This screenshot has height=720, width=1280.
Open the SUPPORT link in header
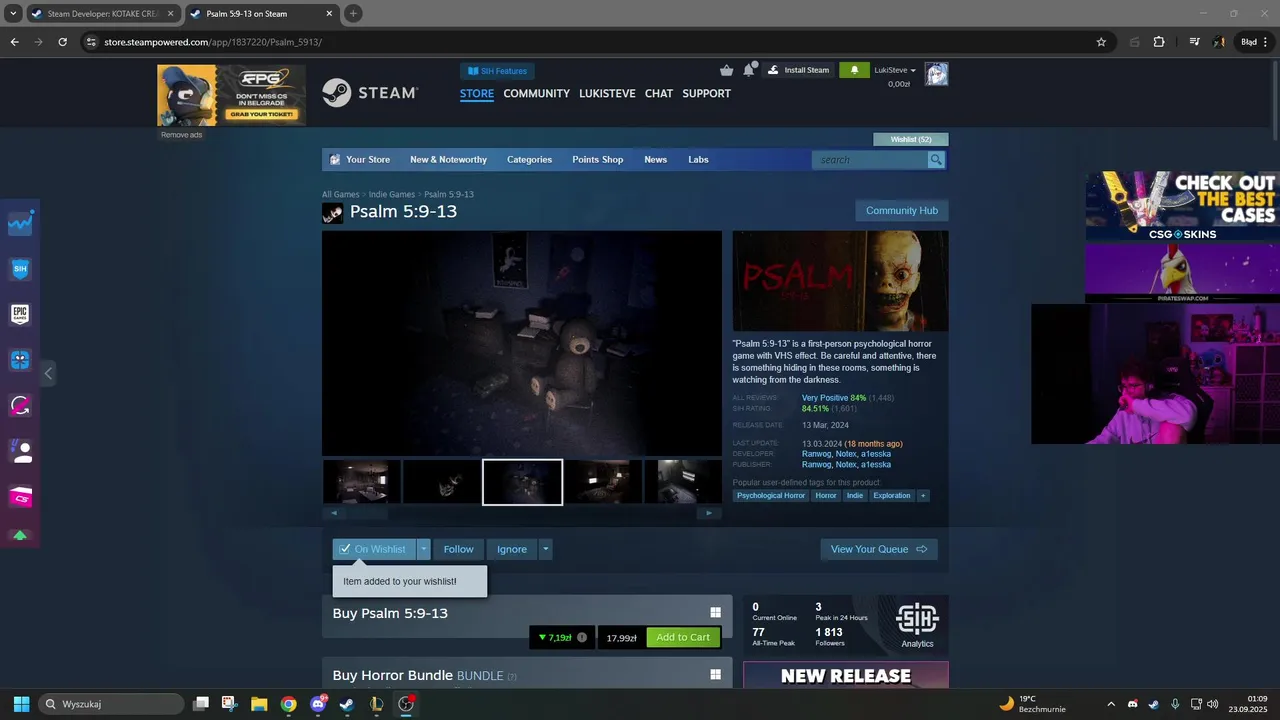point(706,94)
